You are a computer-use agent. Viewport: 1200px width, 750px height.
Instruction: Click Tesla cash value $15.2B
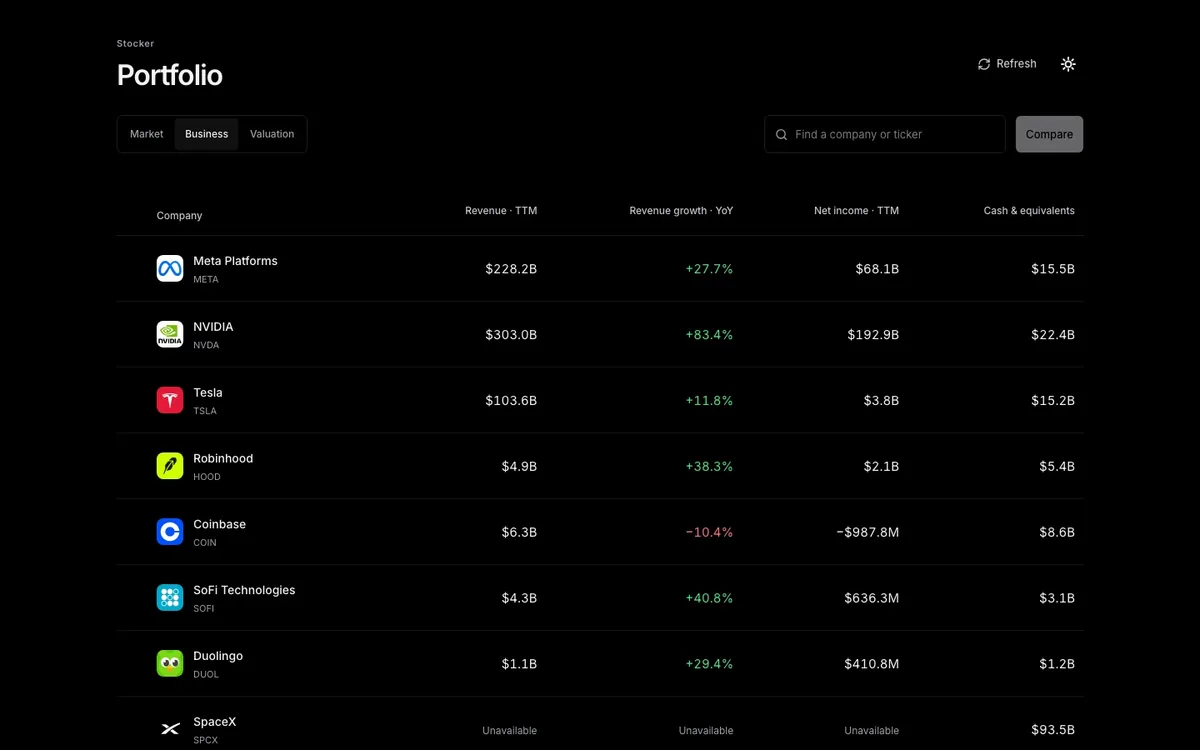[1053, 401]
